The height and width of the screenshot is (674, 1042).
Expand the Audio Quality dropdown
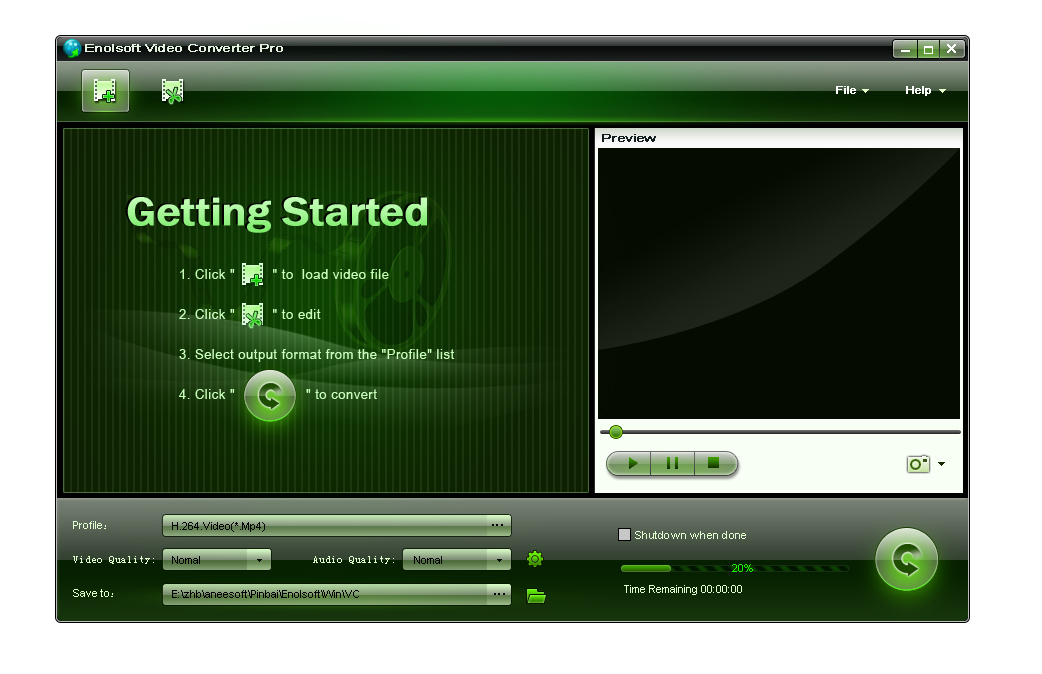(499, 560)
